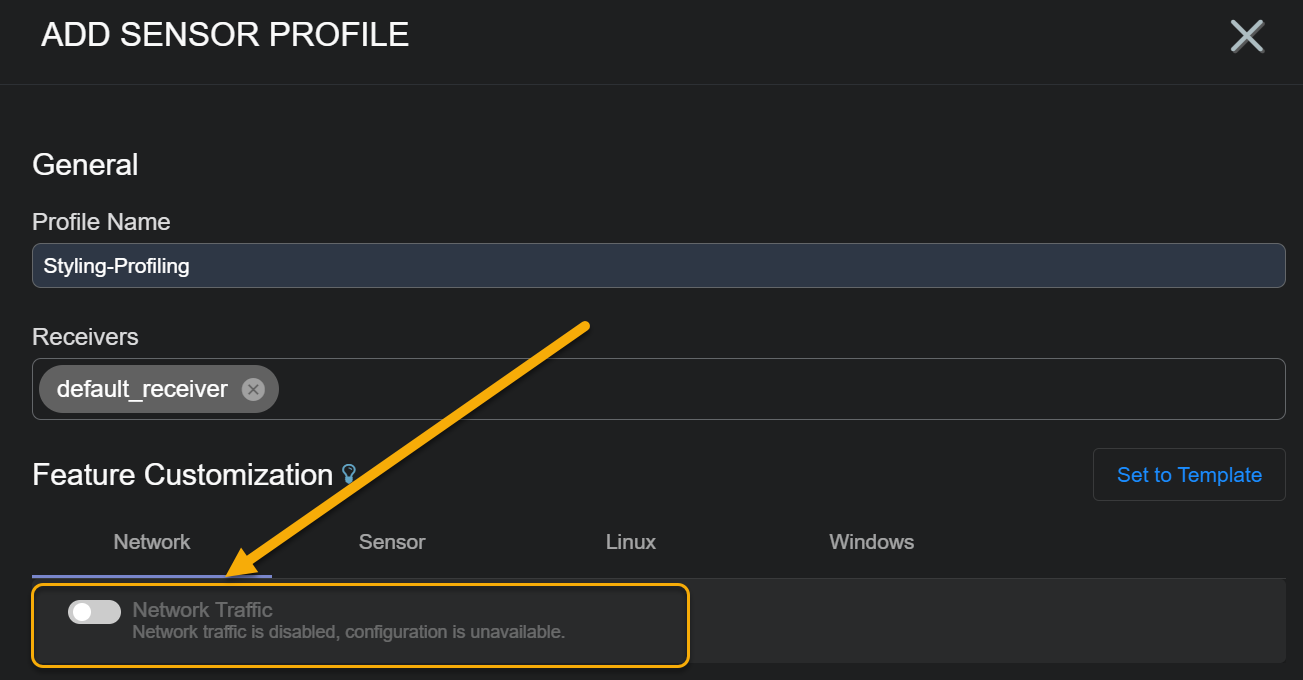Select the Windows tab
This screenshot has width=1303, height=680.
[x=871, y=542]
